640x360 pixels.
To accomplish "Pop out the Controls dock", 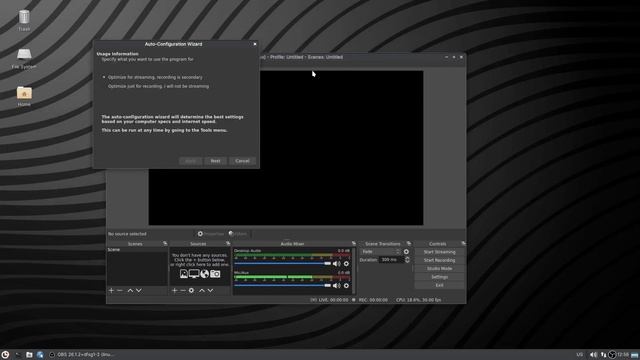I will pyautogui.click(x=463, y=243).
